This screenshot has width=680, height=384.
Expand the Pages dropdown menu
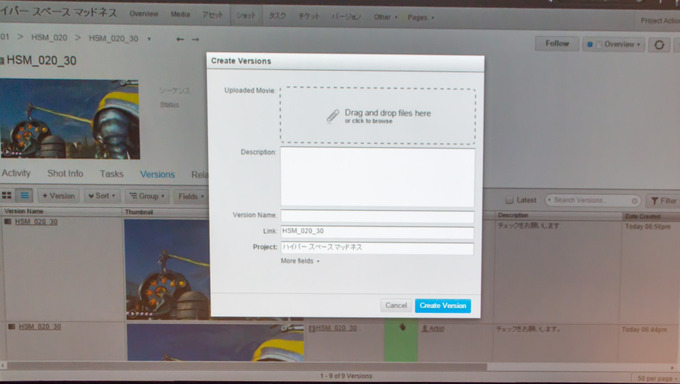420,17
